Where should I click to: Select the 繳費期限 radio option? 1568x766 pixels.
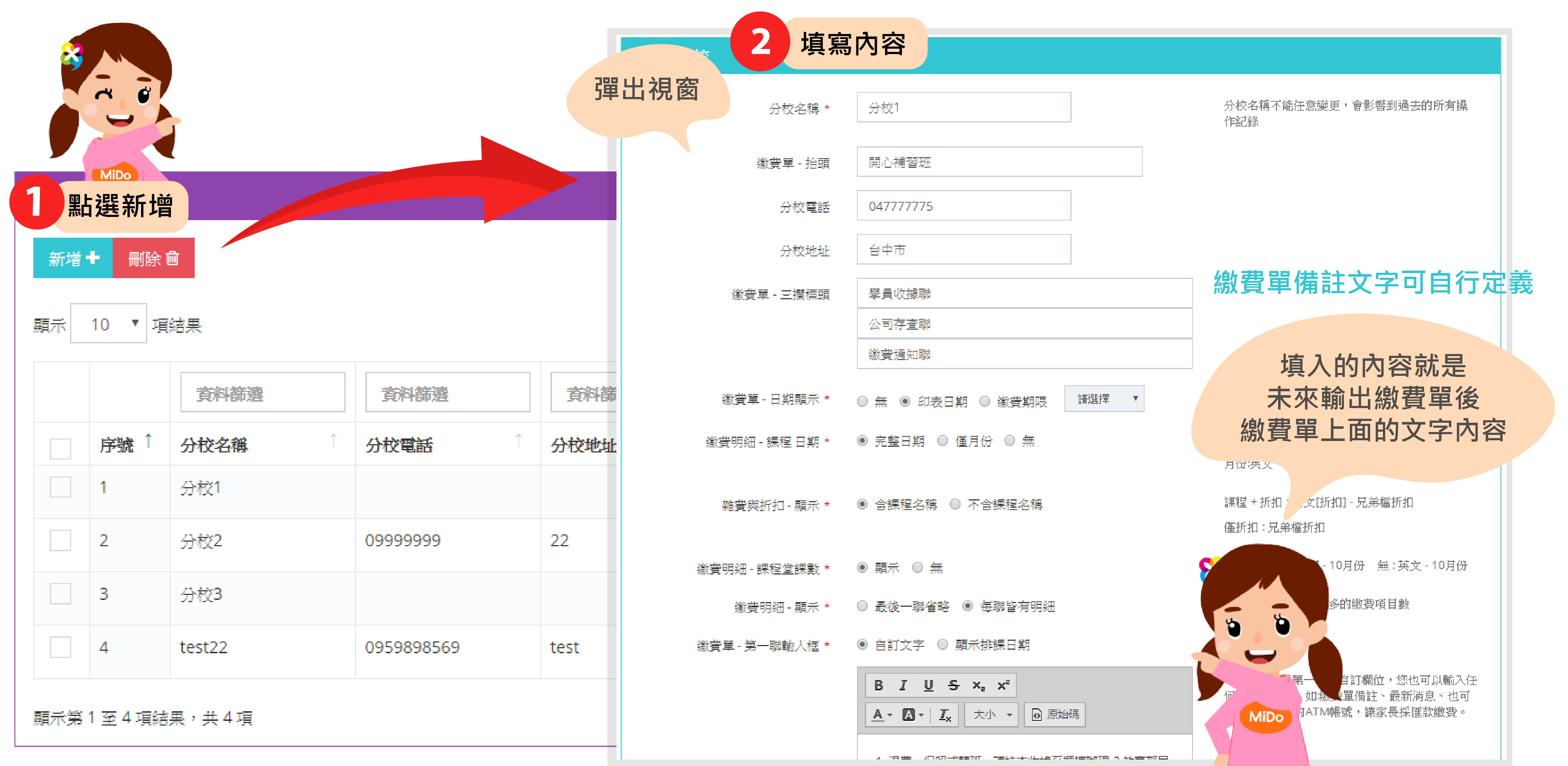pyautogui.click(x=984, y=402)
